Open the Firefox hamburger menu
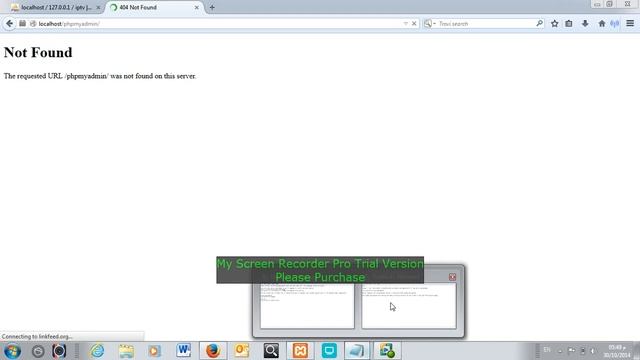640x360 pixels. click(630, 24)
